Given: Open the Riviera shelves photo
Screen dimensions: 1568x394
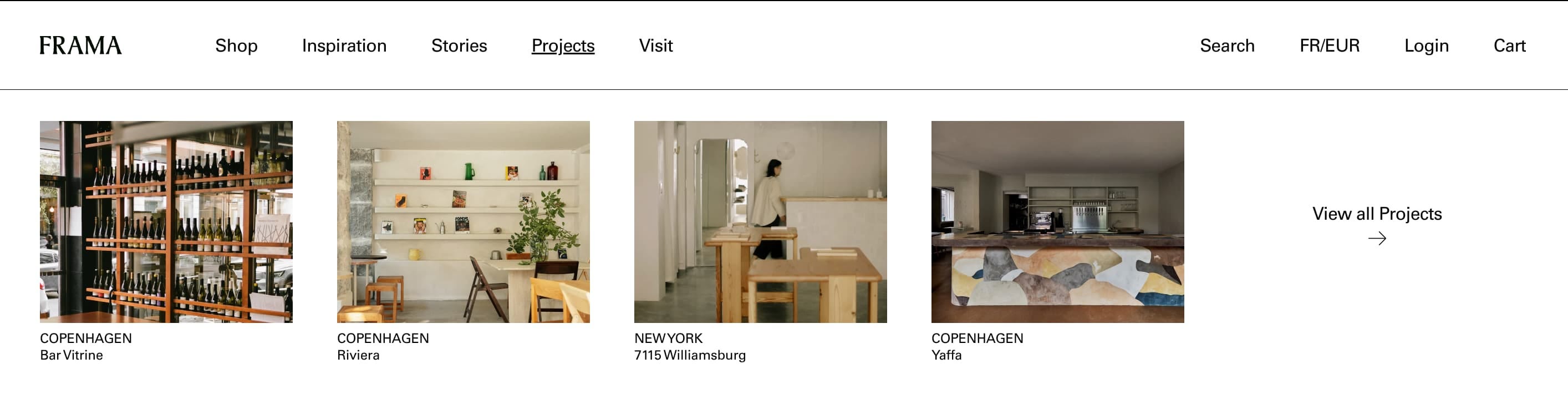Looking at the screenshot, I should click(463, 221).
